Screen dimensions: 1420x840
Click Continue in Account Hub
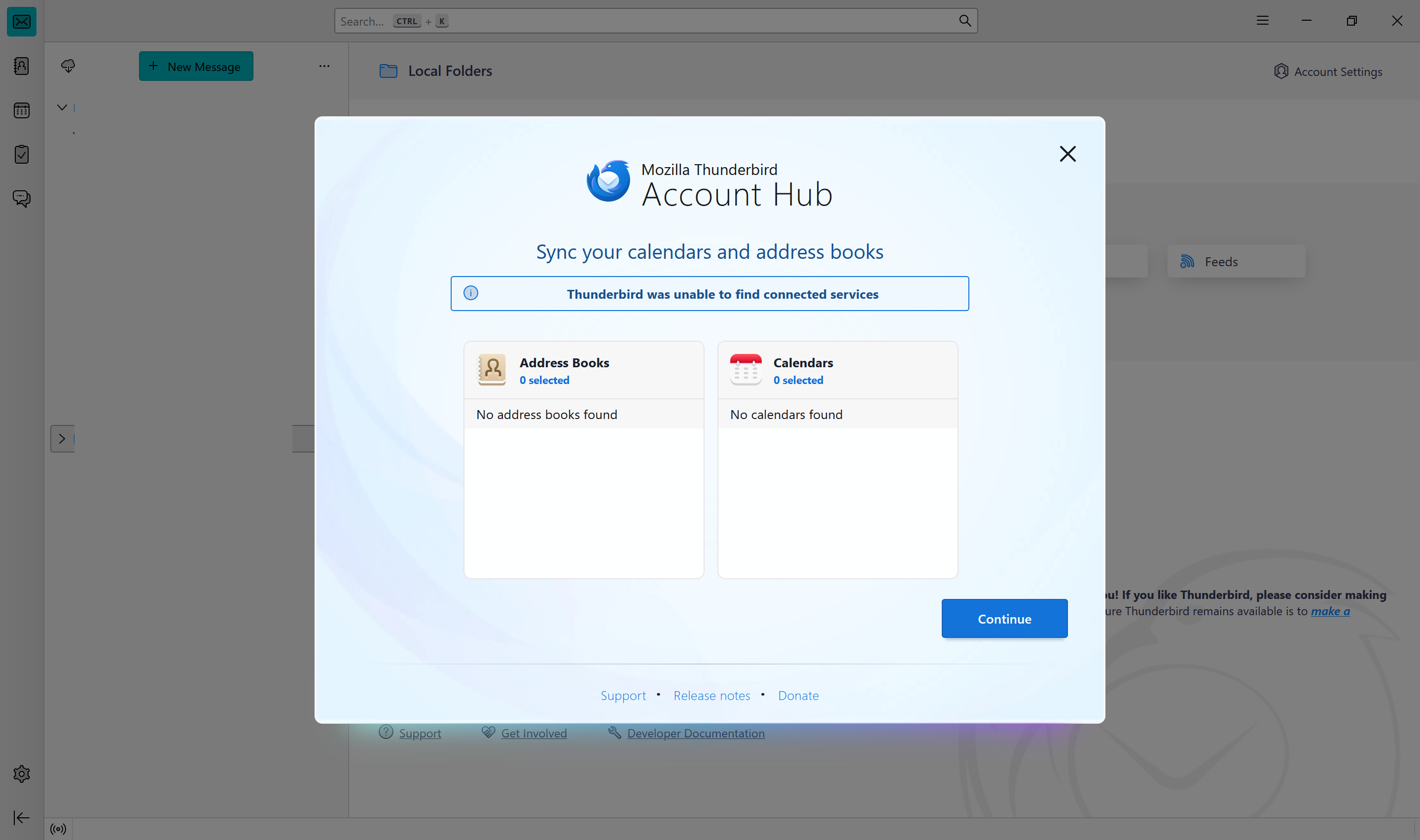1004,619
